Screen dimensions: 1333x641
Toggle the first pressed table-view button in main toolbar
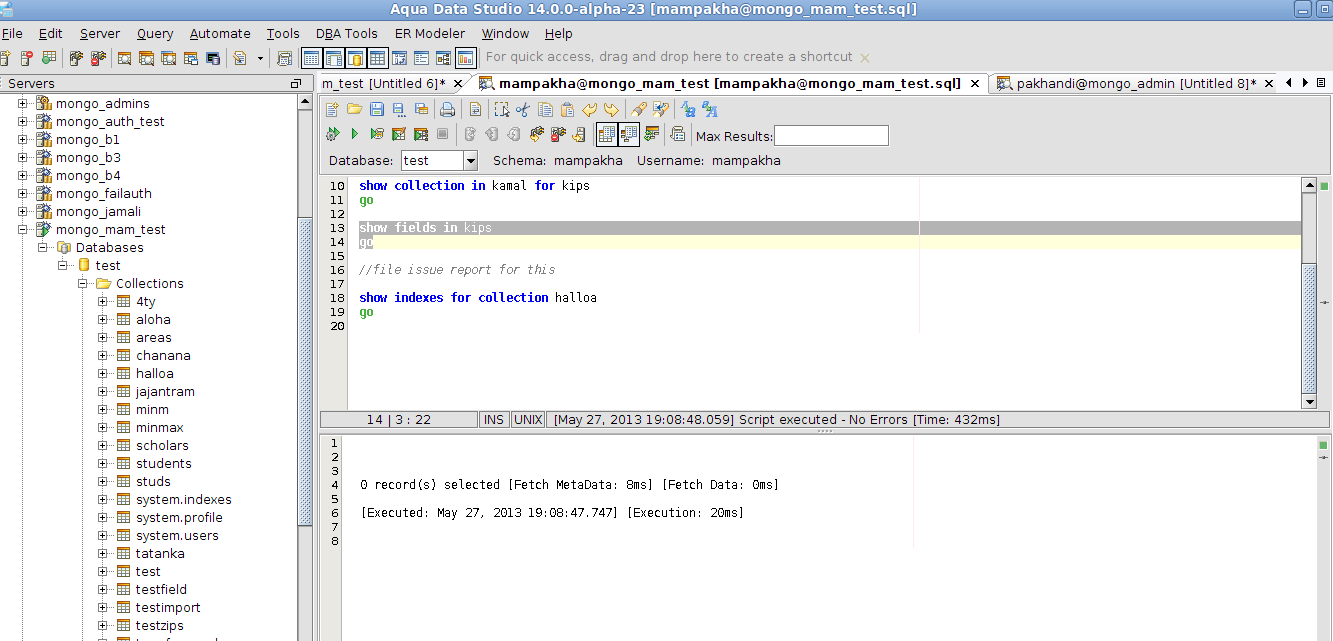coord(311,58)
